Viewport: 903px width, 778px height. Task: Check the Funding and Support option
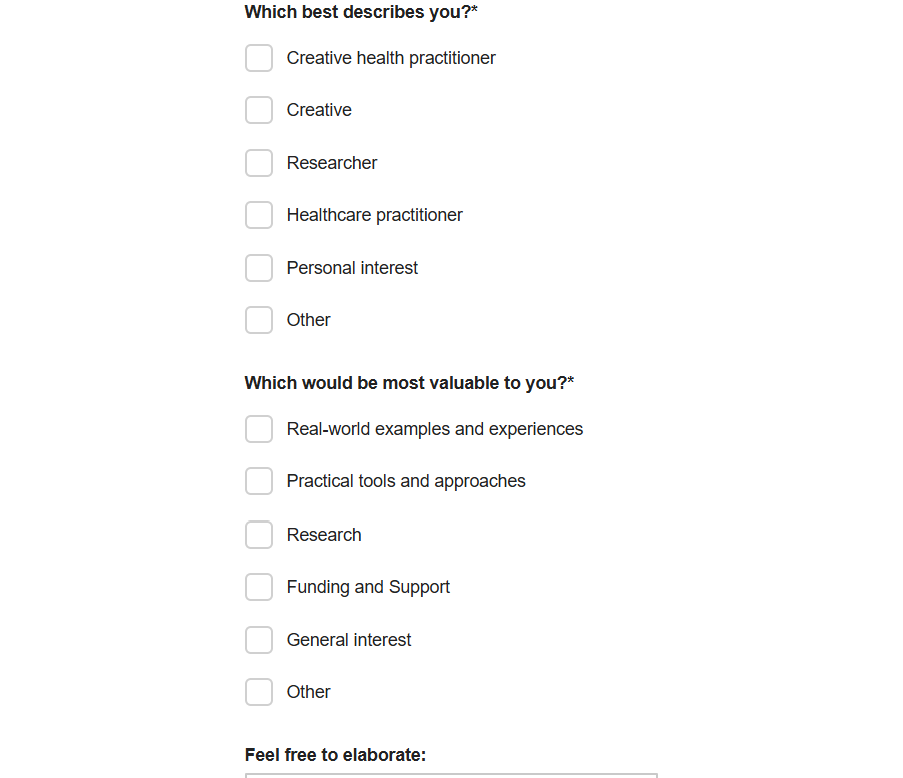(x=259, y=587)
